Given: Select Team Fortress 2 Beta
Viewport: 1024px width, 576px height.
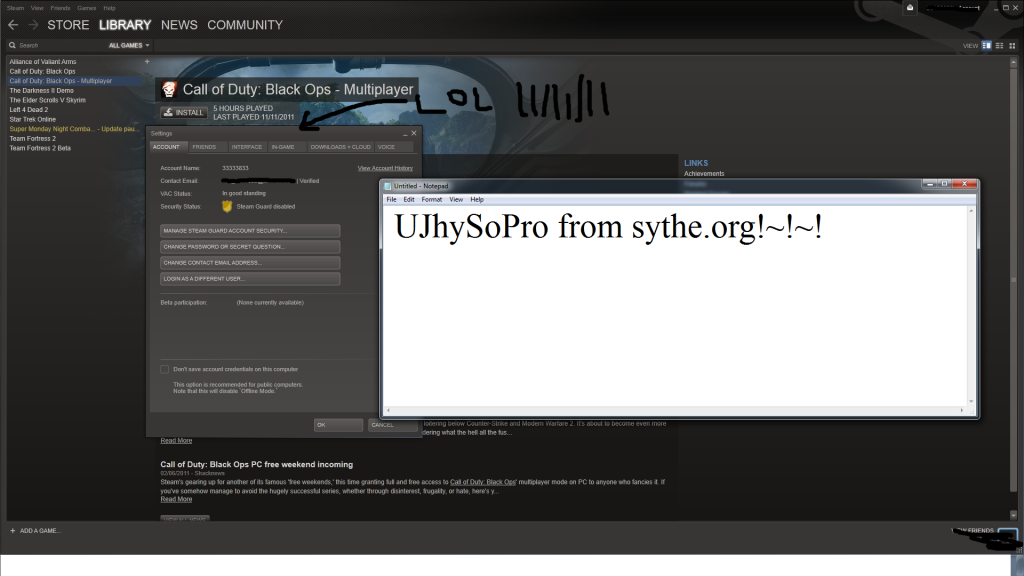Looking at the screenshot, I should click(40, 148).
